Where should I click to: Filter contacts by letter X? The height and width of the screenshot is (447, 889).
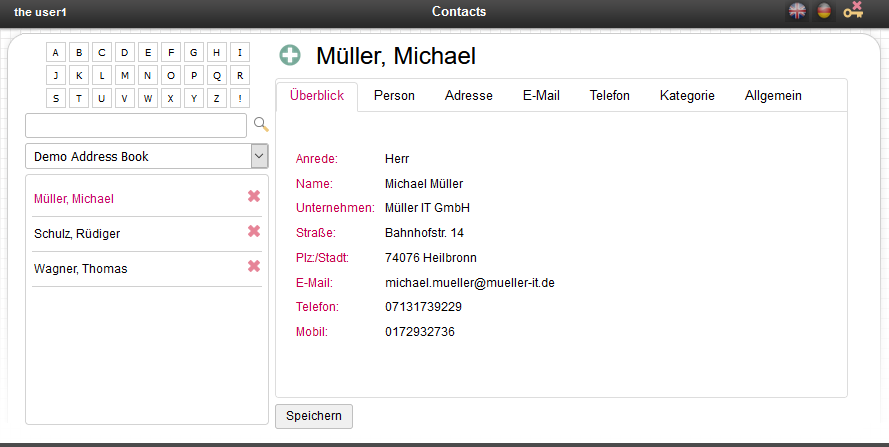click(x=171, y=98)
